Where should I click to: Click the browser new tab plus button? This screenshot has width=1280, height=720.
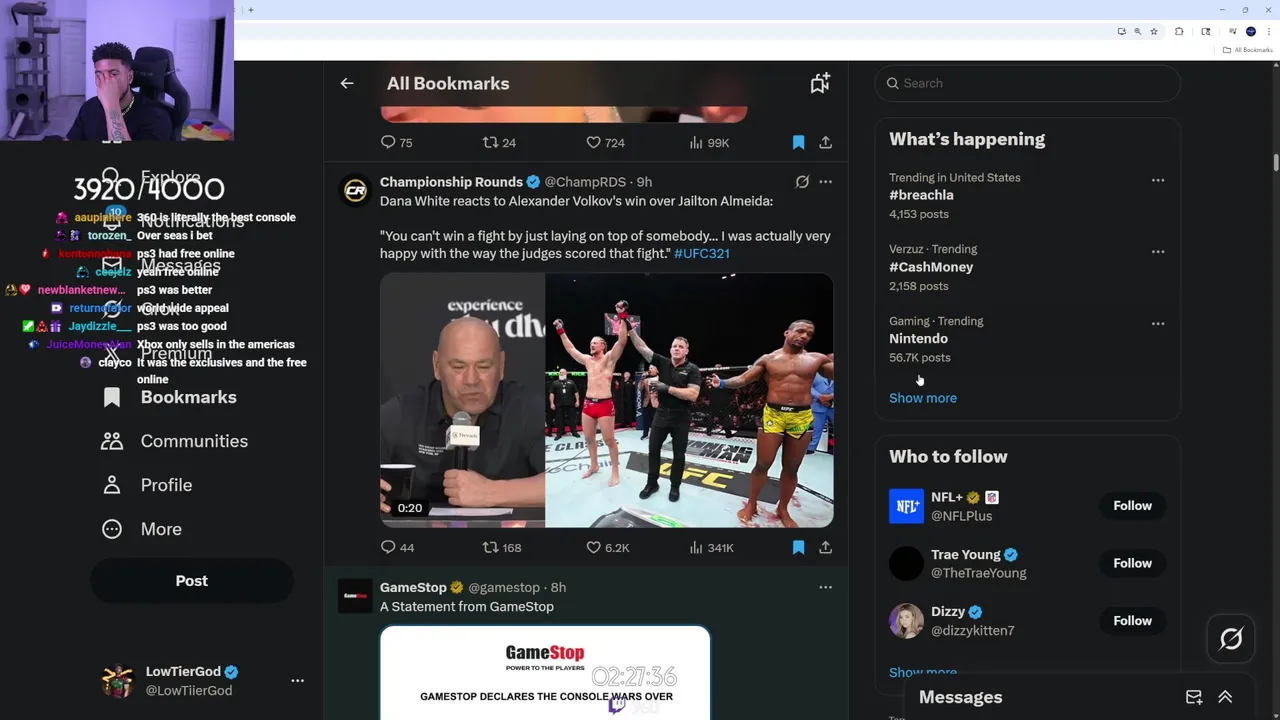point(250,10)
